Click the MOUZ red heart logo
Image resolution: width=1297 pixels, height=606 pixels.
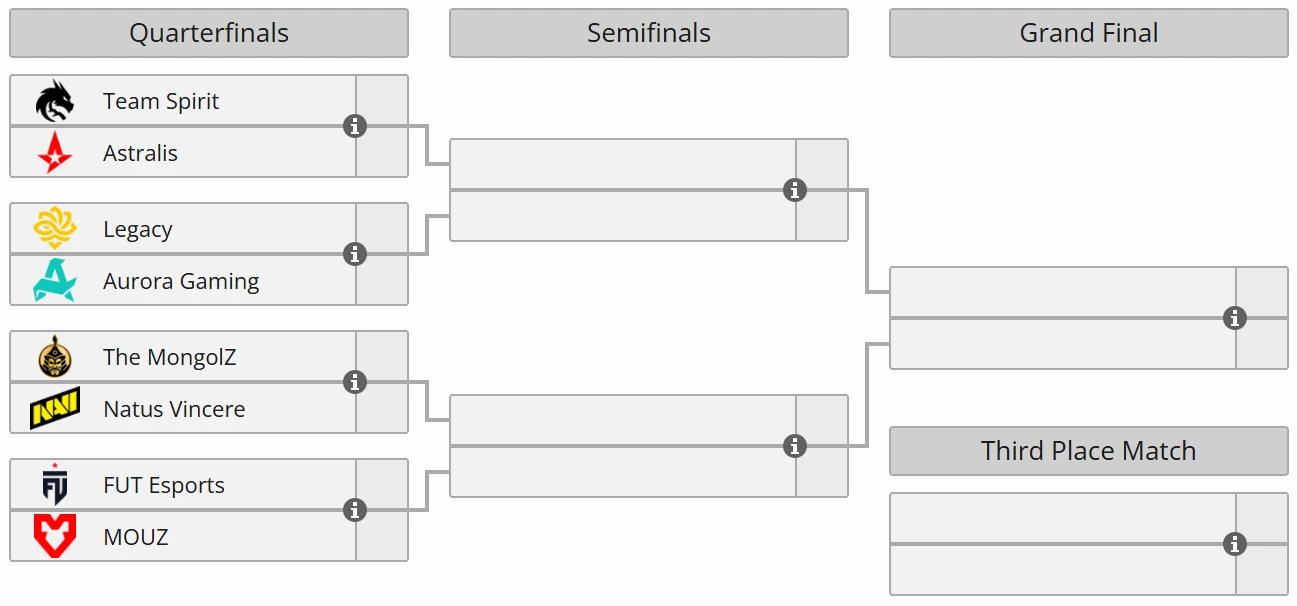click(55, 537)
